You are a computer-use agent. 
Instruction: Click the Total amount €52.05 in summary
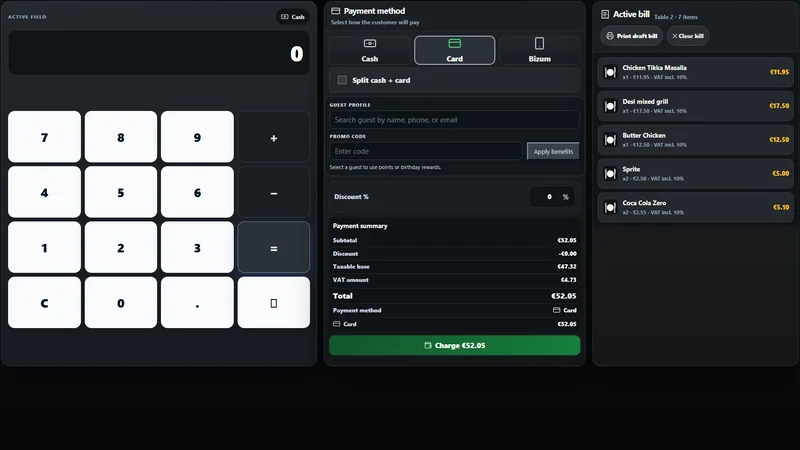pyautogui.click(x=563, y=296)
